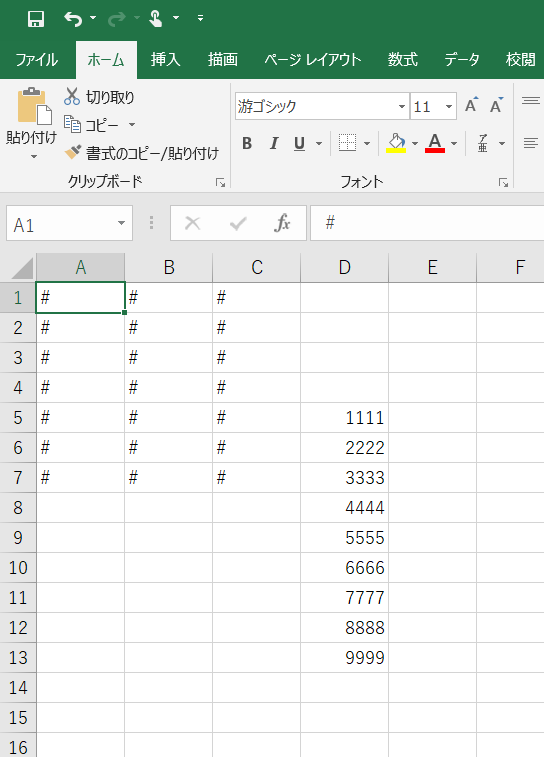Toggle Italic formatting
Image resolution: width=544 pixels, height=757 pixels.
274,143
